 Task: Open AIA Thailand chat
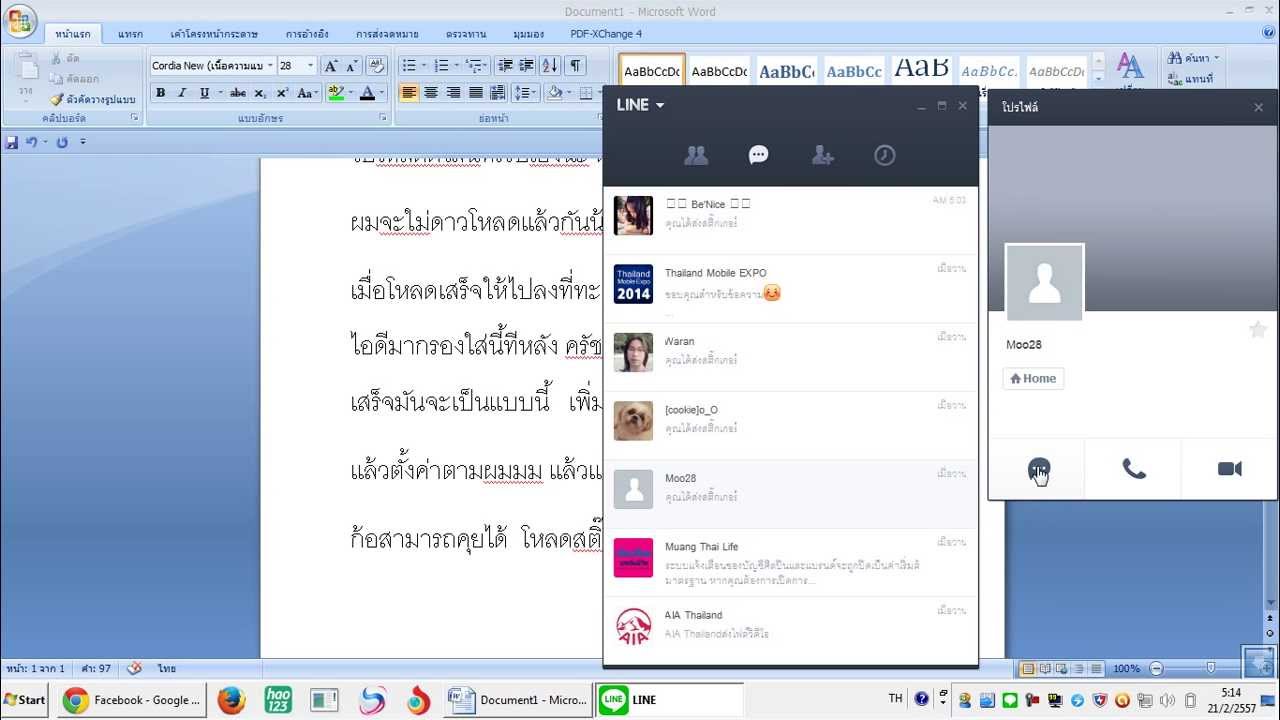coord(790,630)
